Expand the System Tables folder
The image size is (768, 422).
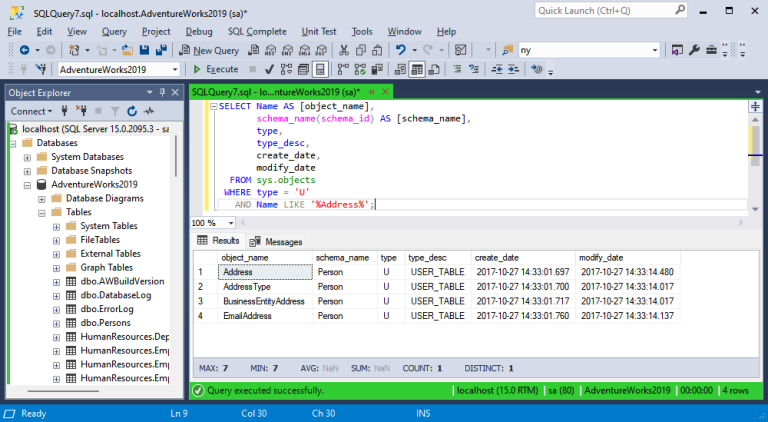click(56, 226)
